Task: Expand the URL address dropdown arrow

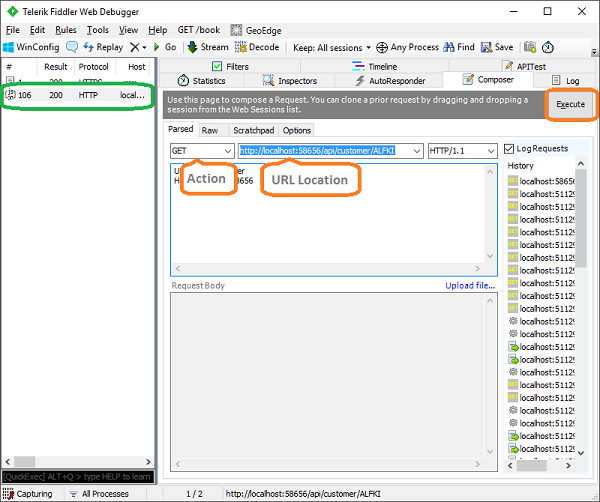Action: click(x=417, y=151)
